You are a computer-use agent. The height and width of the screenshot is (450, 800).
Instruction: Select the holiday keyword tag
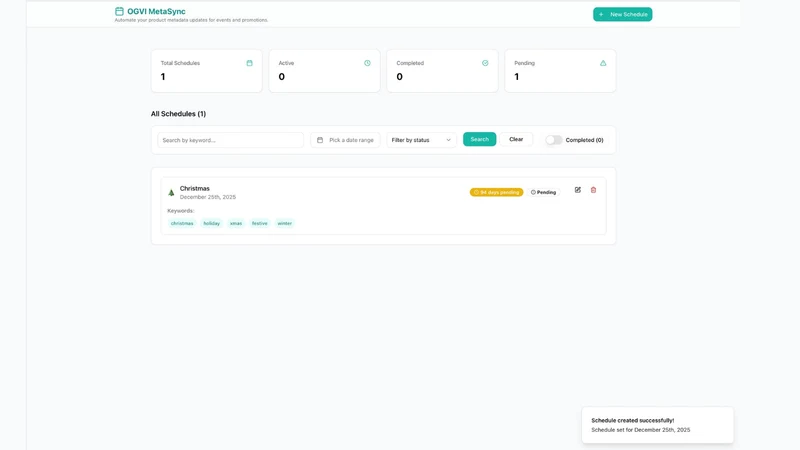[212, 223]
